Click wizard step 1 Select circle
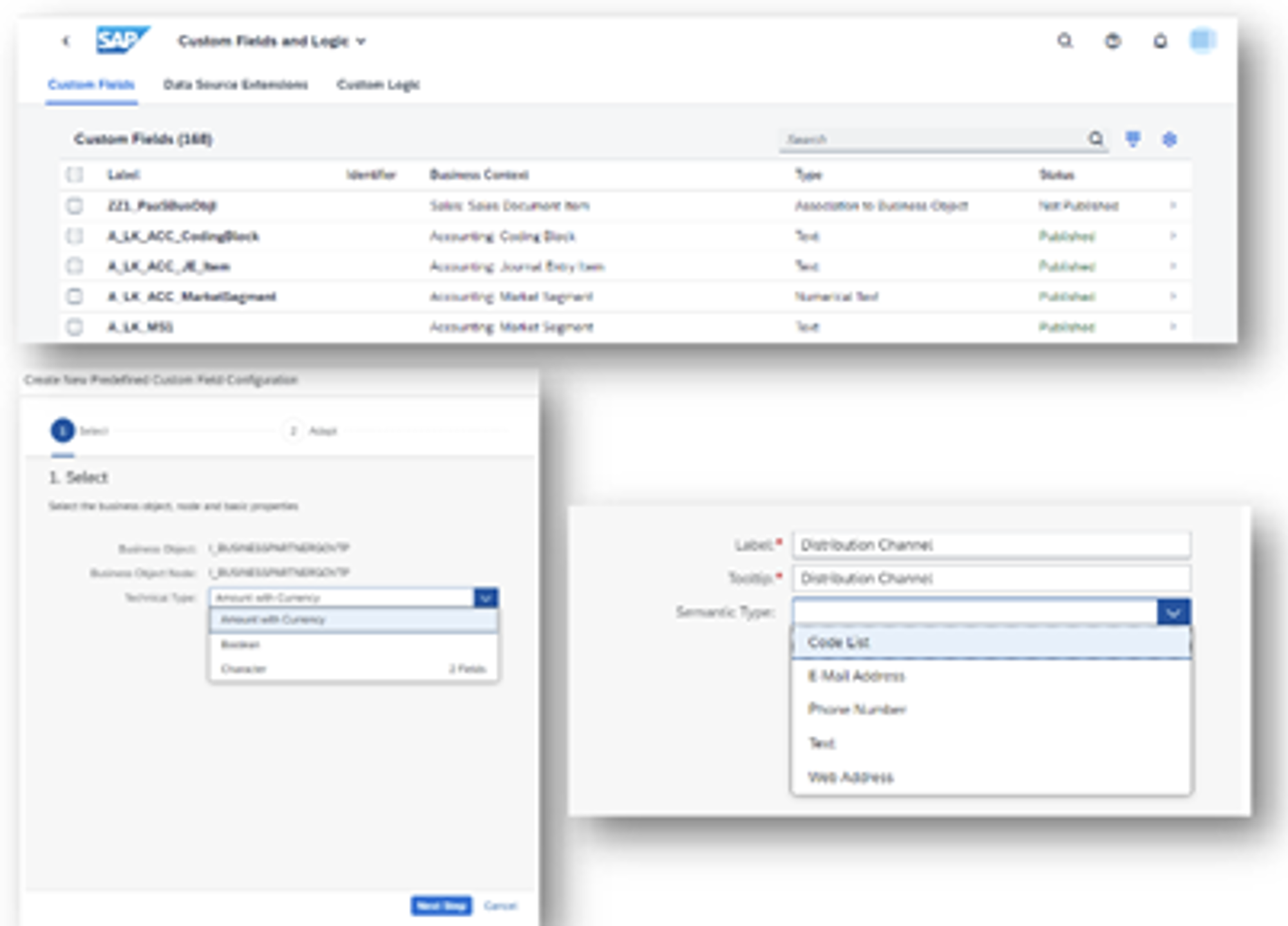1288x926 pixels. (x=62, y=430)
